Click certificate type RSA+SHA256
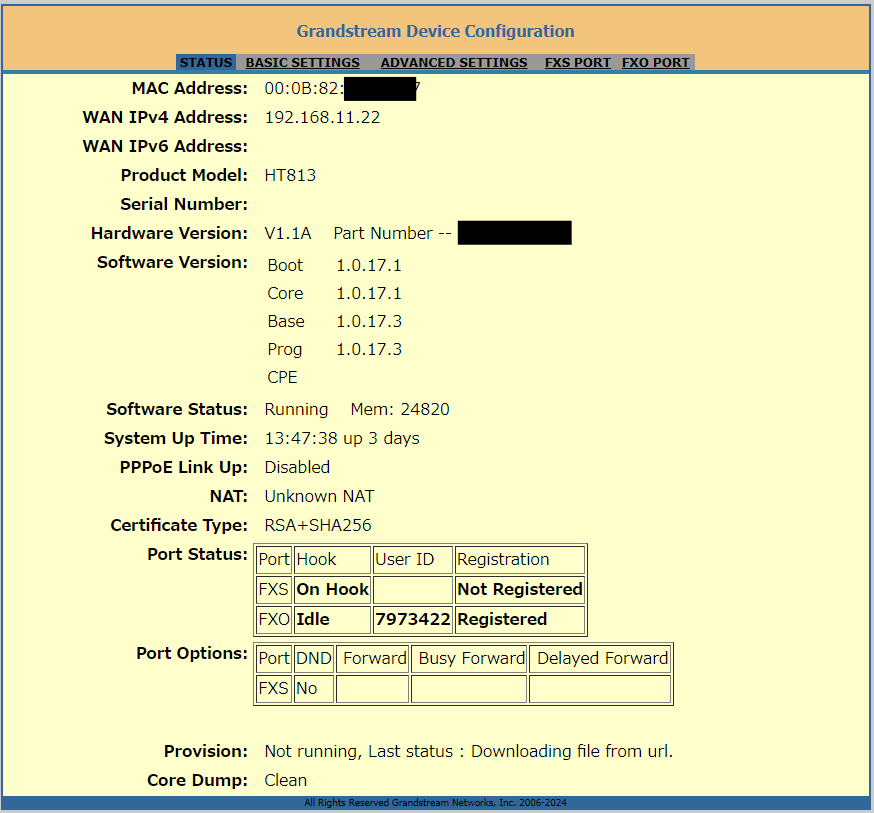Screen dimensions: 874x813 [x=318, y=525]
